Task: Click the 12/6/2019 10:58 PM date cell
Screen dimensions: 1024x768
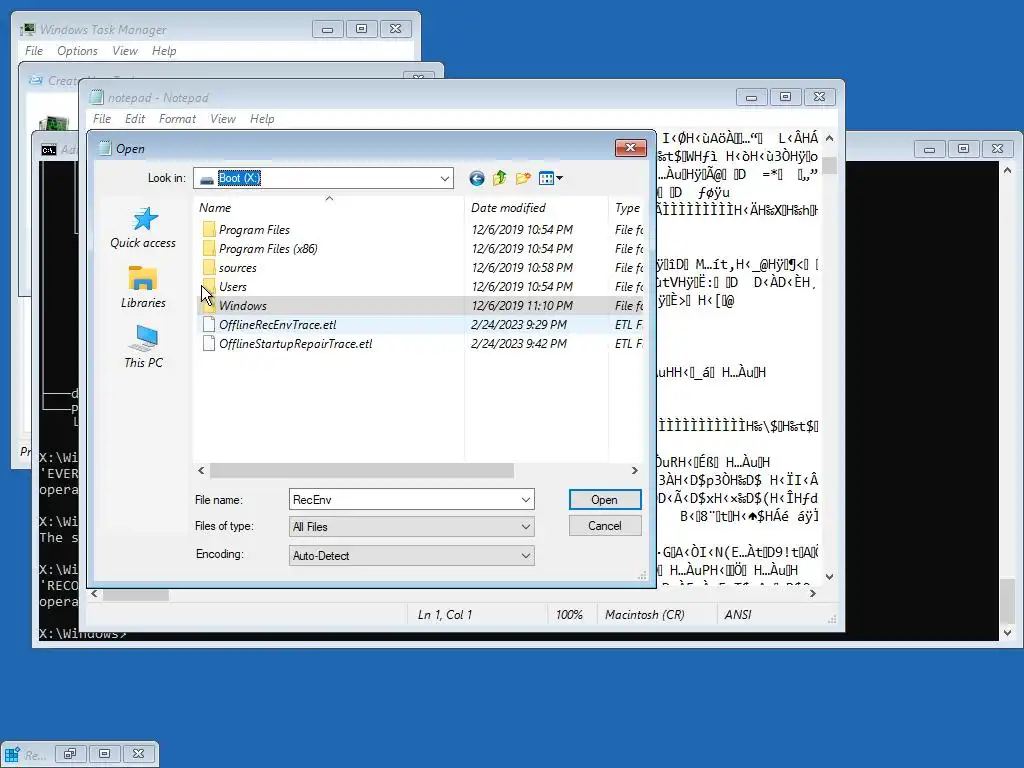Action: click(522, 268)
